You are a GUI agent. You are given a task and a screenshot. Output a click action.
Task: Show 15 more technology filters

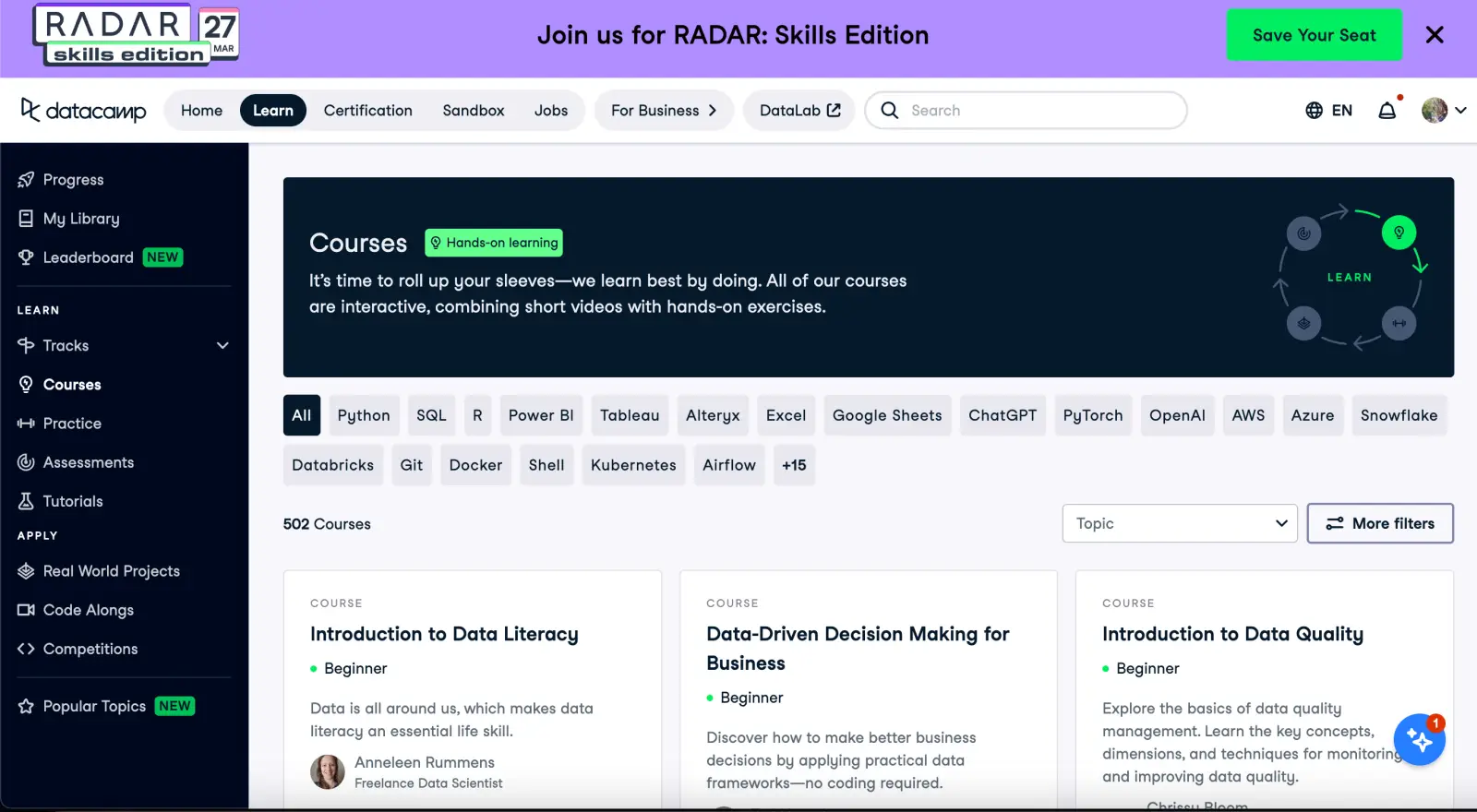coord(794,465)
